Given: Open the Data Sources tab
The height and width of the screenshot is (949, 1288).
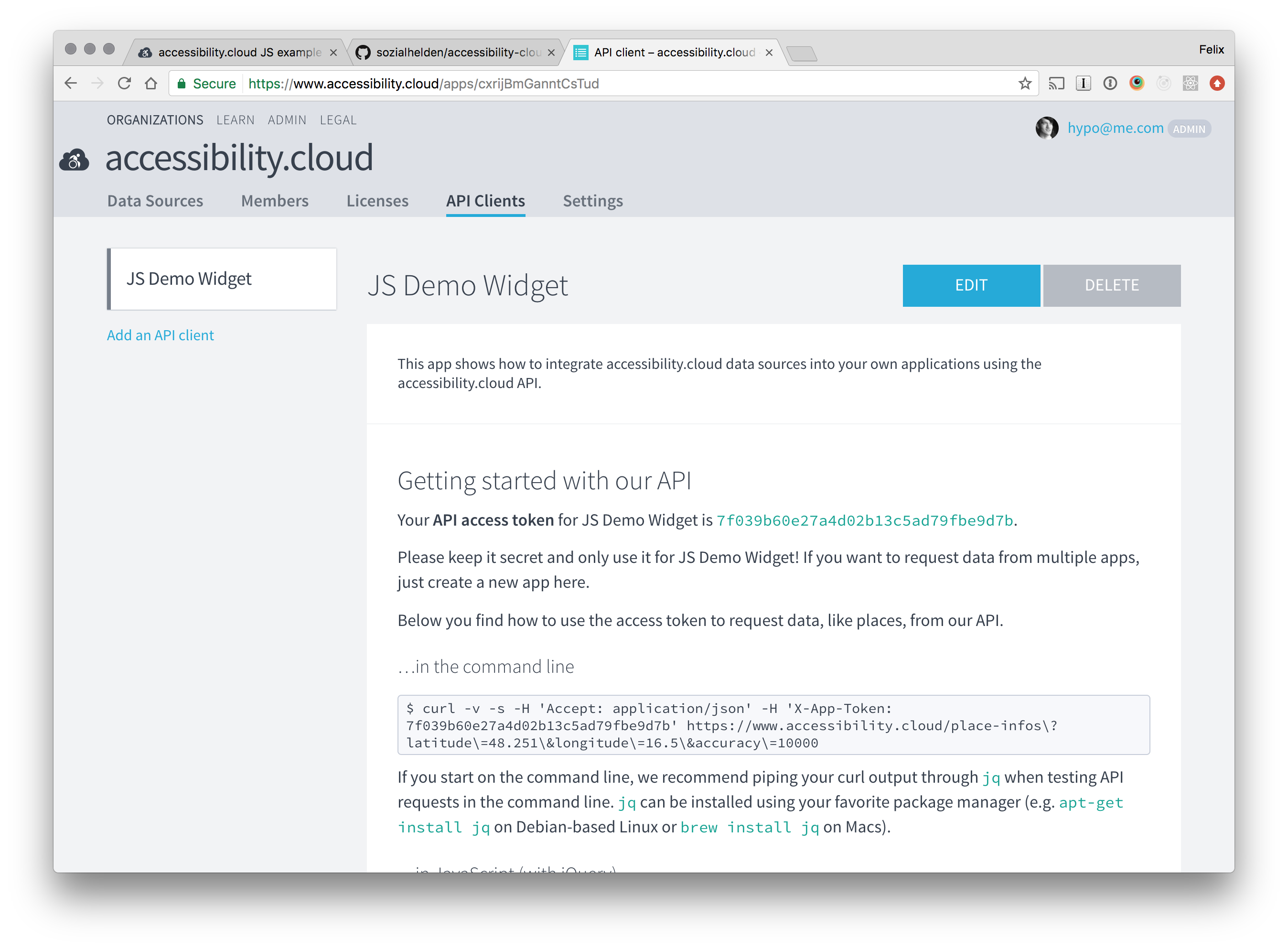Looking at the screenshot, I should 155,201.
